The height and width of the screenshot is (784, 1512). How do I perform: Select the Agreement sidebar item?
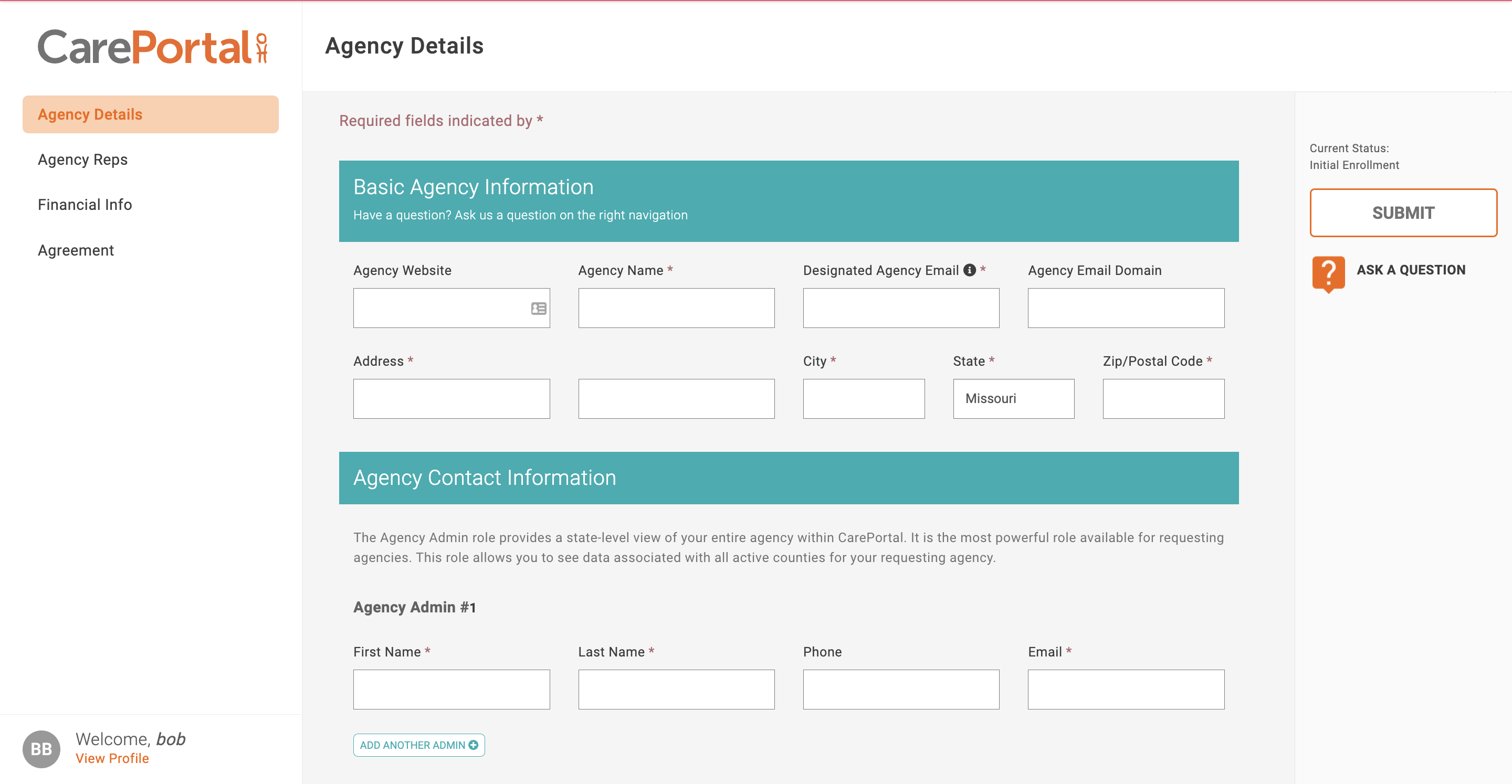pyautogui.click(x=76, y=250)
